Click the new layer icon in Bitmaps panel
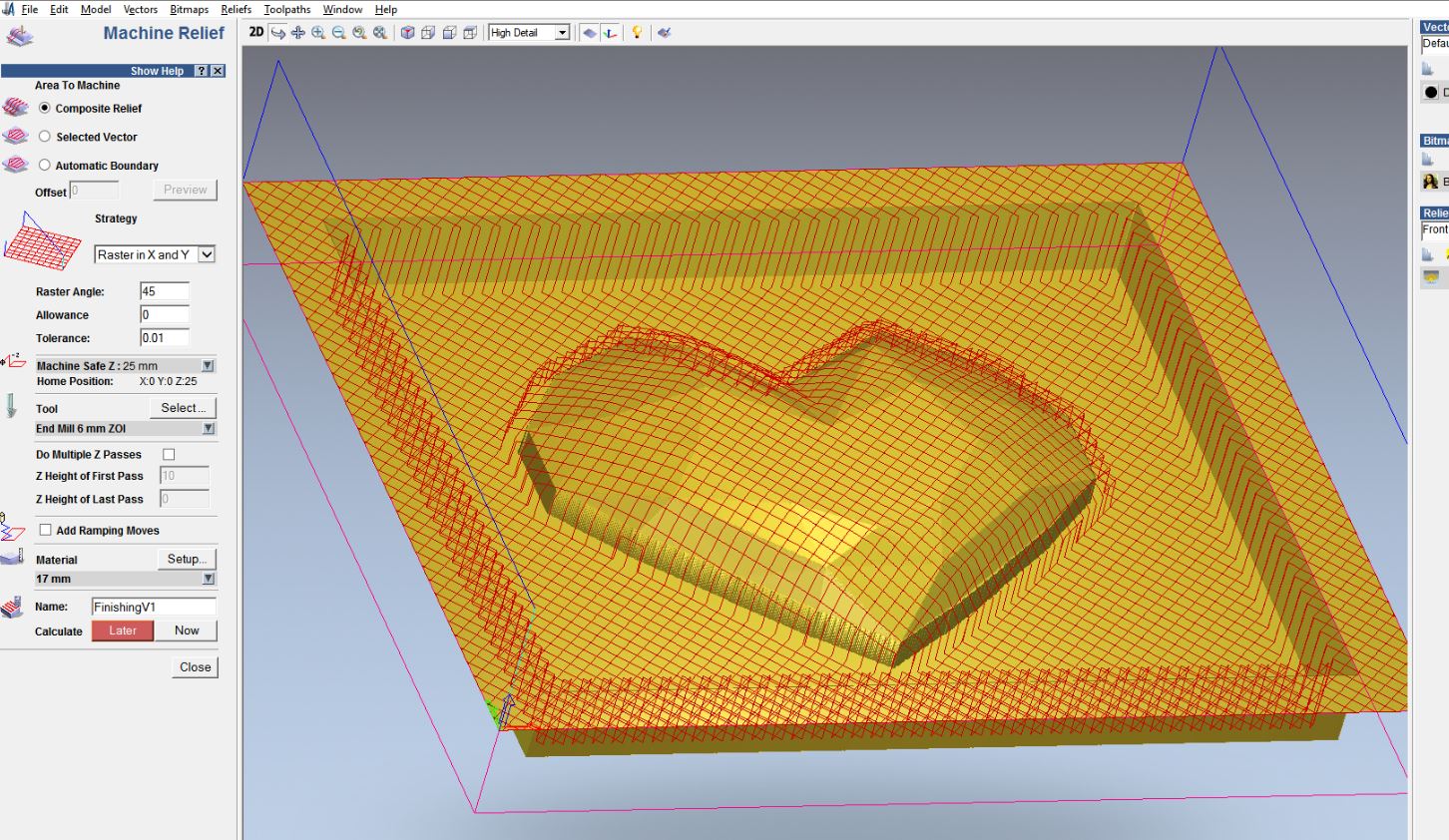The width and height of the screenshot is (1449, 840). pos(1428,160)
